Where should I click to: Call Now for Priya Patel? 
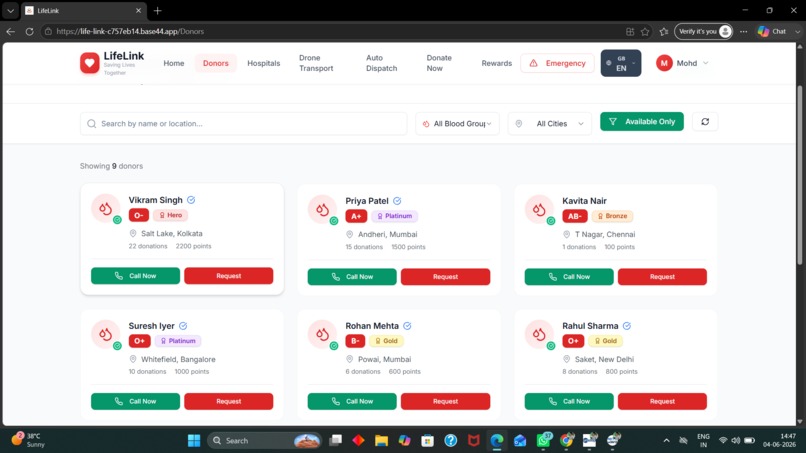tap(352, 277)
